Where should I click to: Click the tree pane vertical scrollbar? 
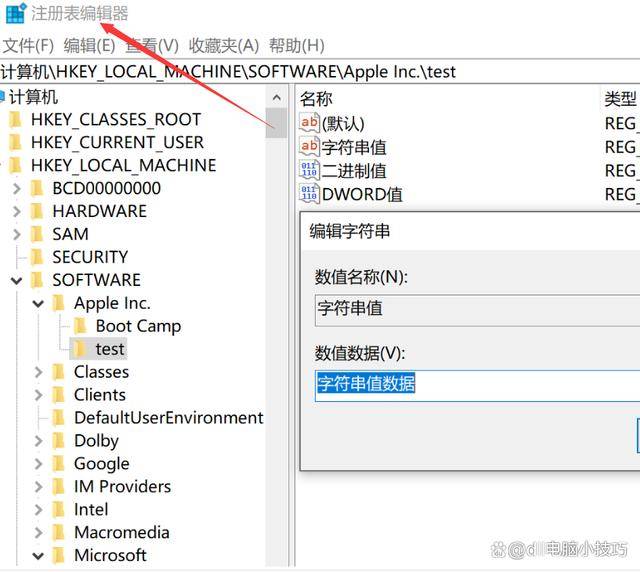coord(277,300)
